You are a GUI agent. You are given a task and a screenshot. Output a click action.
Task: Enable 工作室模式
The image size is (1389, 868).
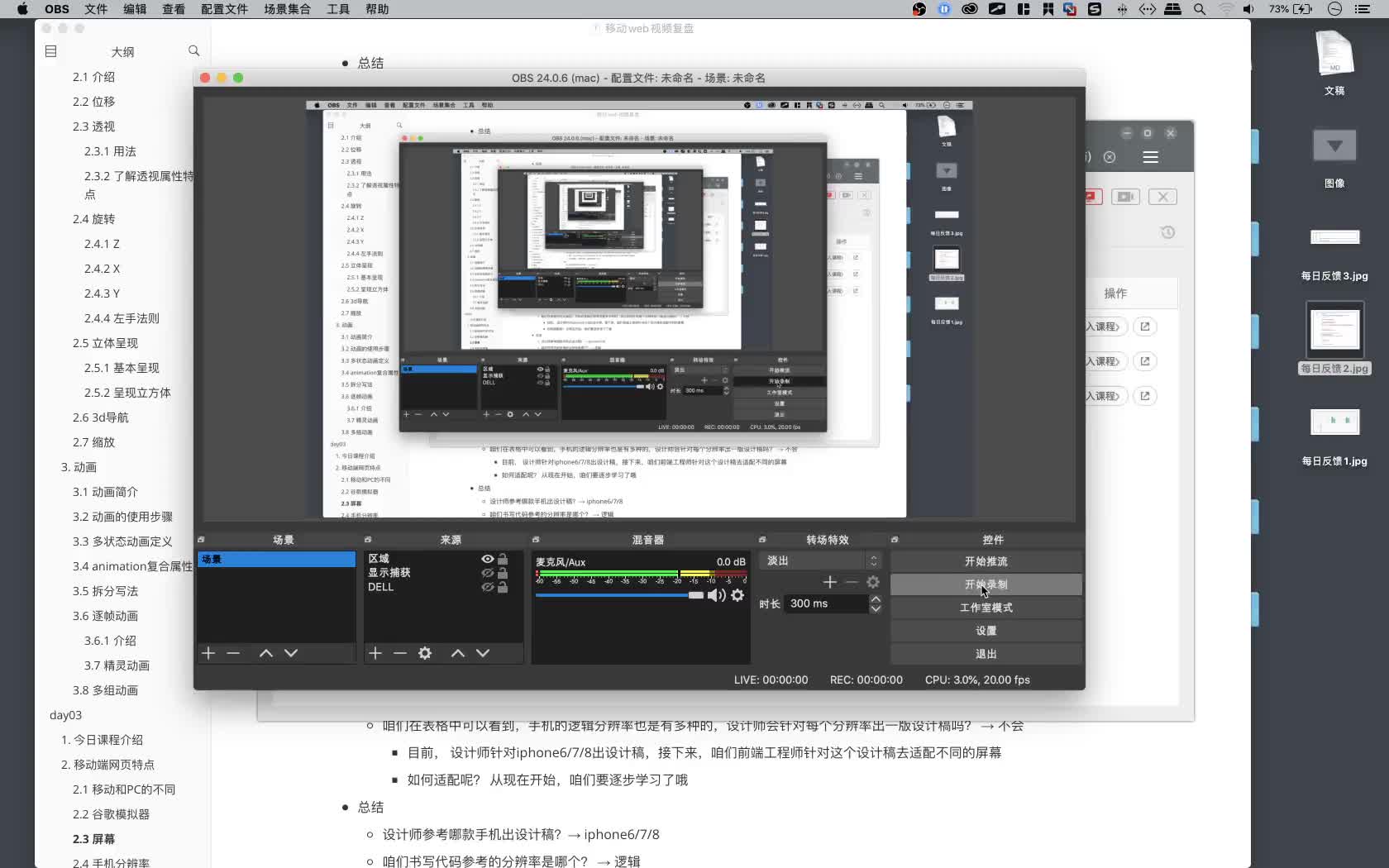986,608
